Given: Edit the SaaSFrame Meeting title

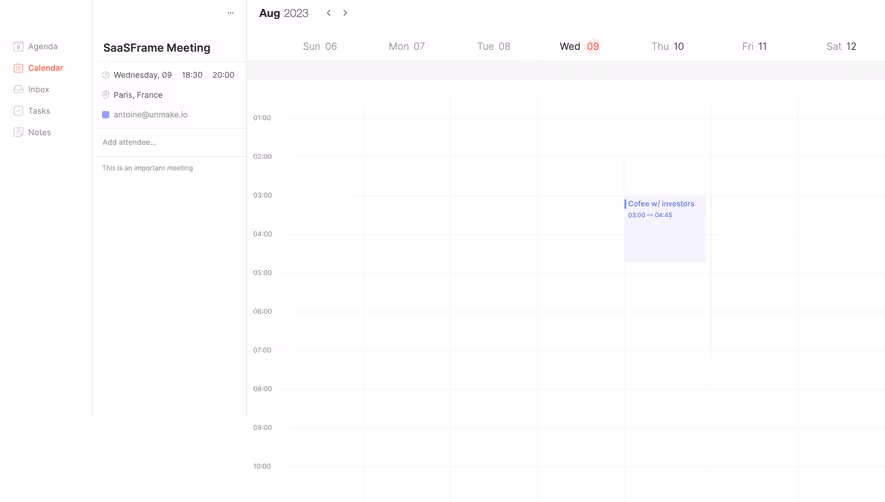Looking at the screenshot, I should coord(157,48).
